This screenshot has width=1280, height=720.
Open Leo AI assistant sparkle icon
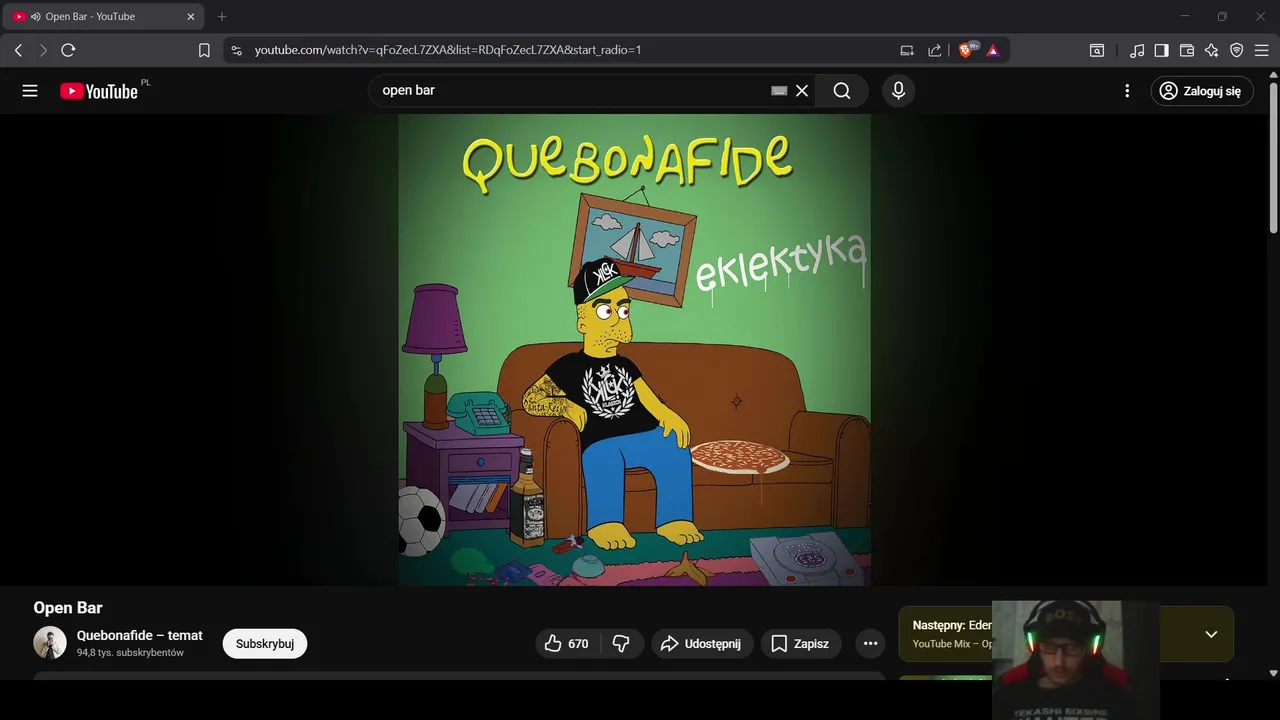[1212, 50]
